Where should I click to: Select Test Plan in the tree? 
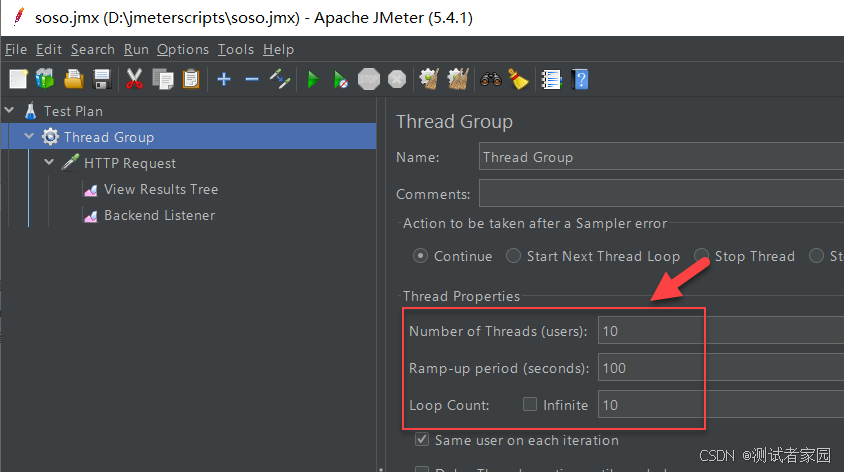(x=73, y=111)
